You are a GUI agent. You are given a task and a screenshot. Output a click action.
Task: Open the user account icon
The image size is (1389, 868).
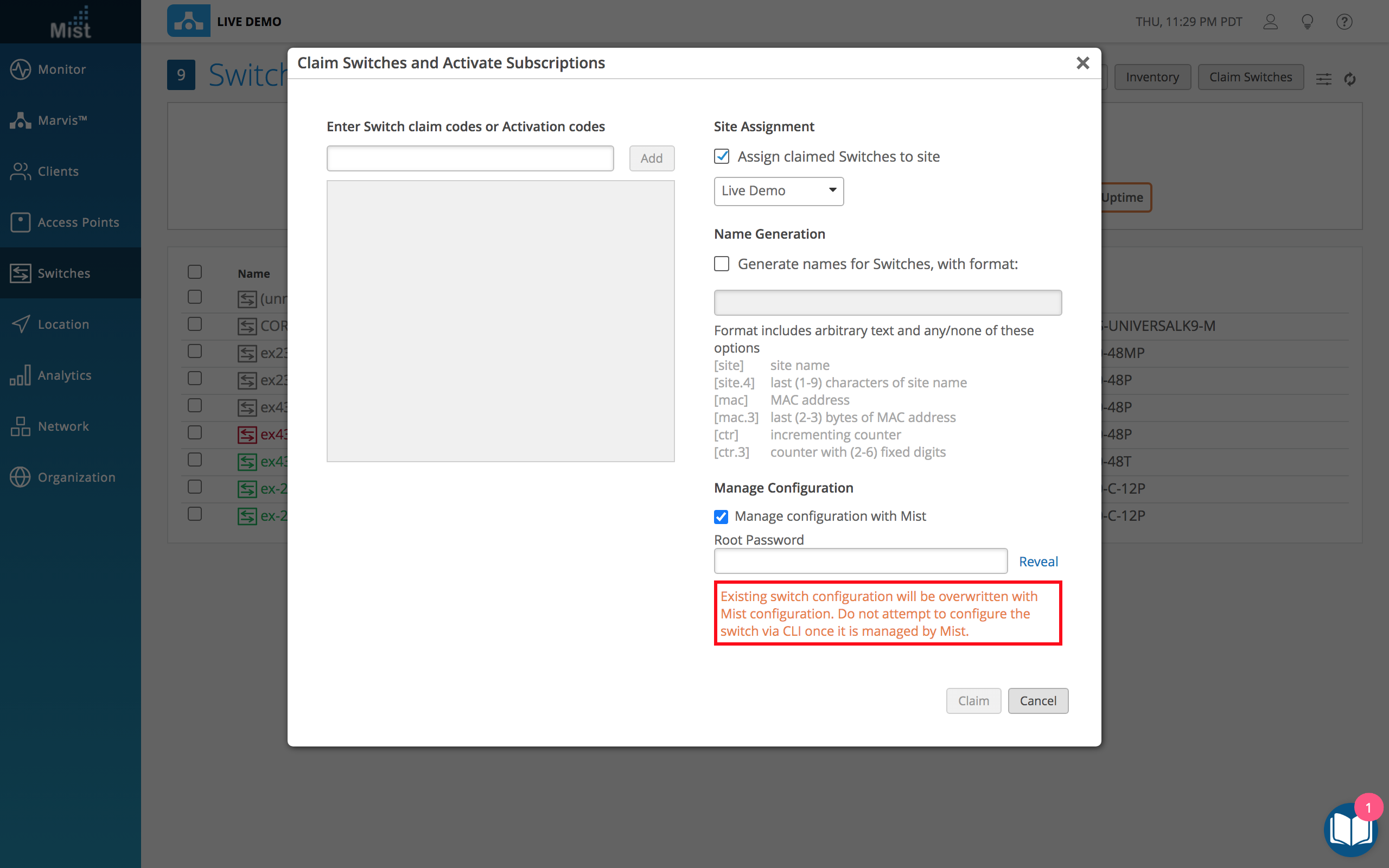pyautogui.click(x=1270, y=22)
